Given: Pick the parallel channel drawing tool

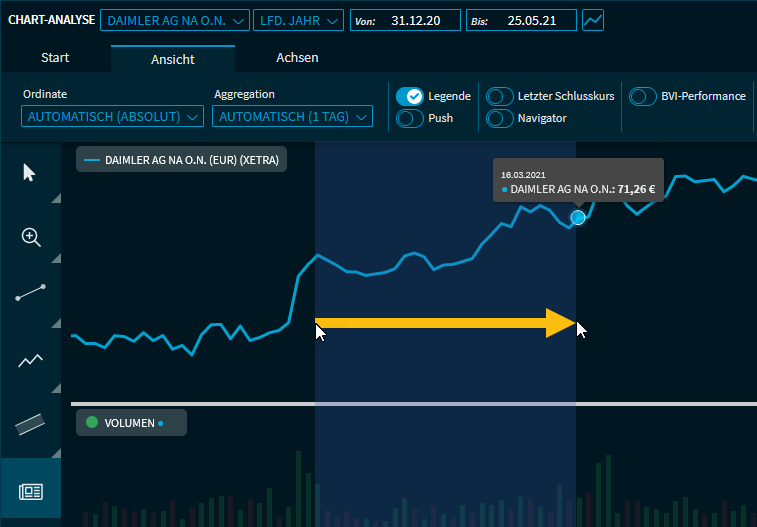Looking at the screenshot, I should [x=30, y=424].
